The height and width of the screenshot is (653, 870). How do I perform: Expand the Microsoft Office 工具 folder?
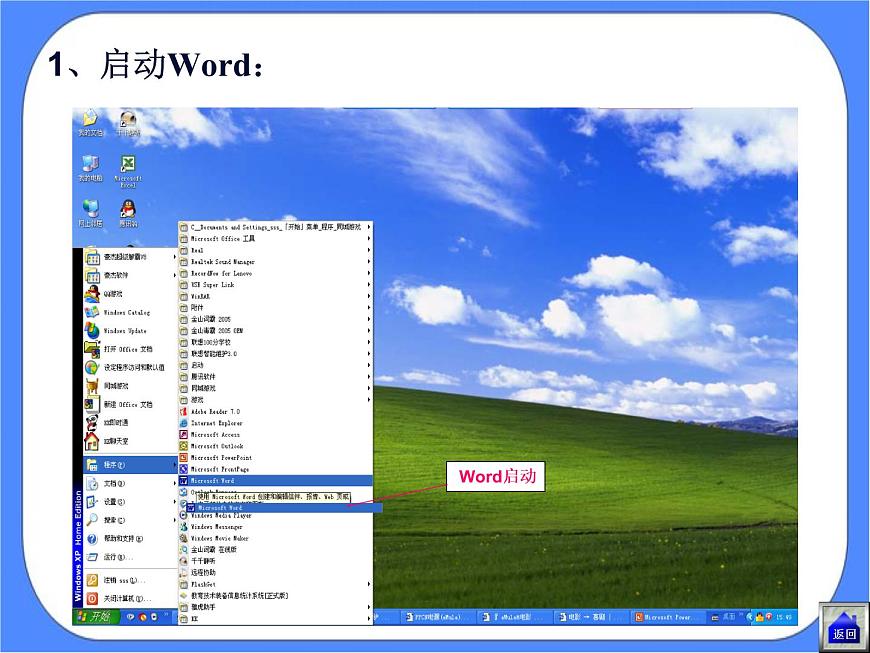[x=275, y=239]
